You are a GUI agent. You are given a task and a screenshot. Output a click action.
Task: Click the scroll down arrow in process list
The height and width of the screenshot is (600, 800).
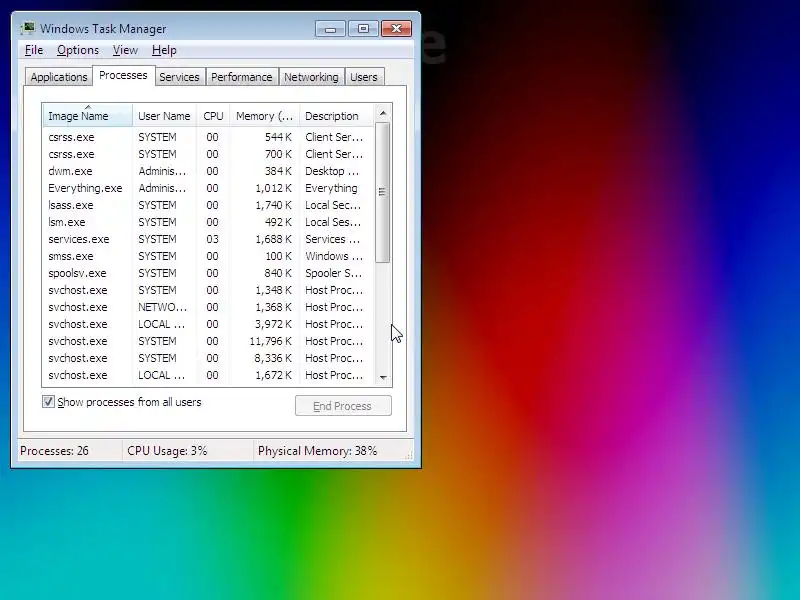coord(383,378)
